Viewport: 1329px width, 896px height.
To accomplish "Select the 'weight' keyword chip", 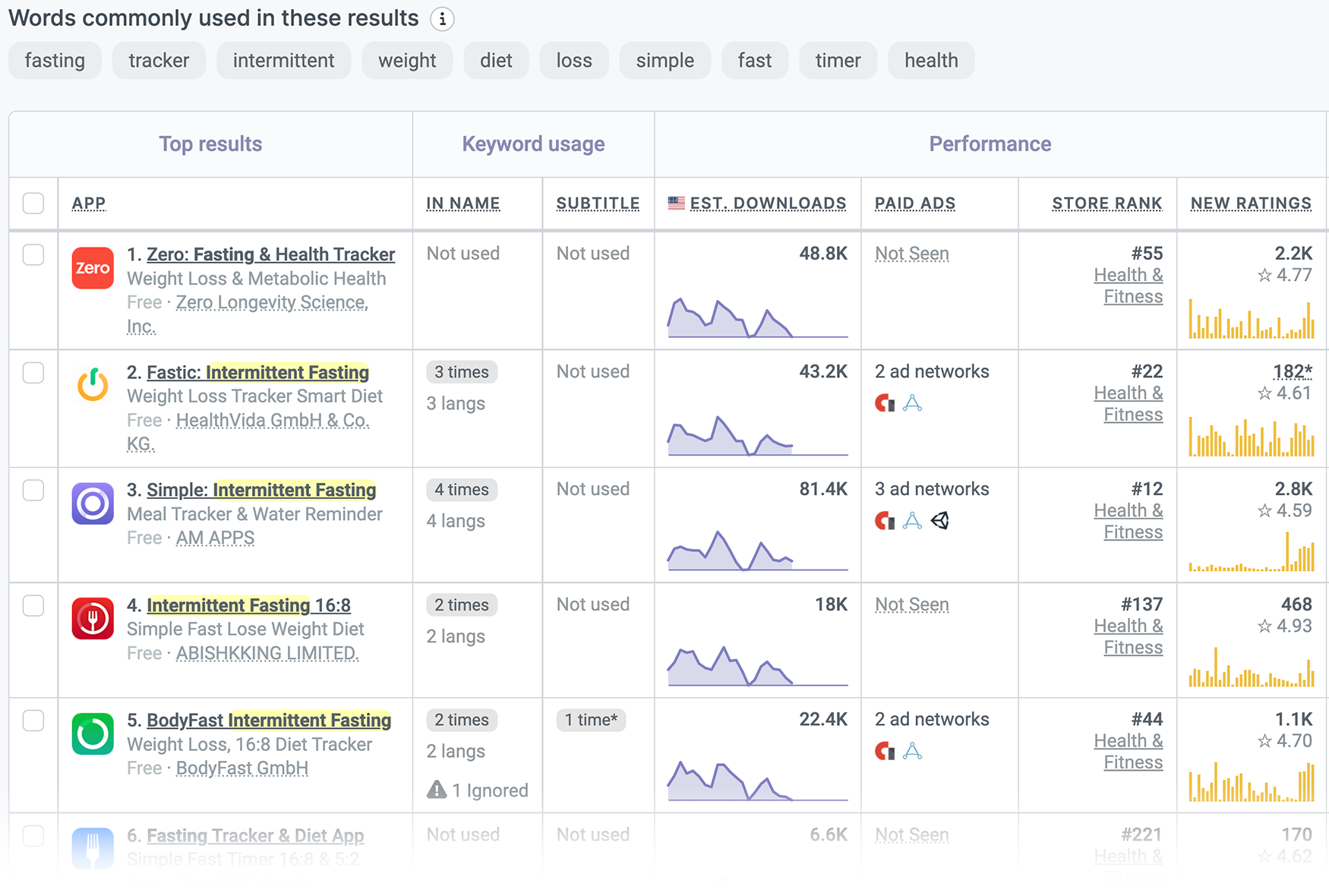I will (407, 61).
